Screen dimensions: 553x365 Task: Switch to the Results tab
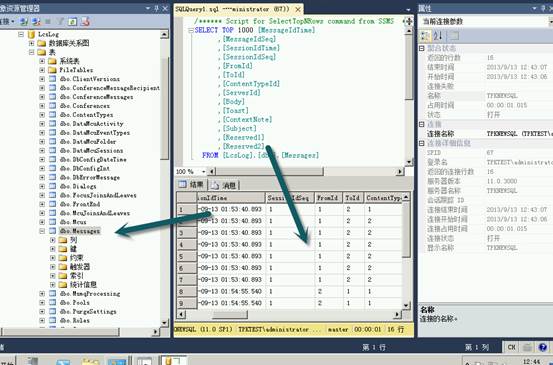tap(191, 184)
